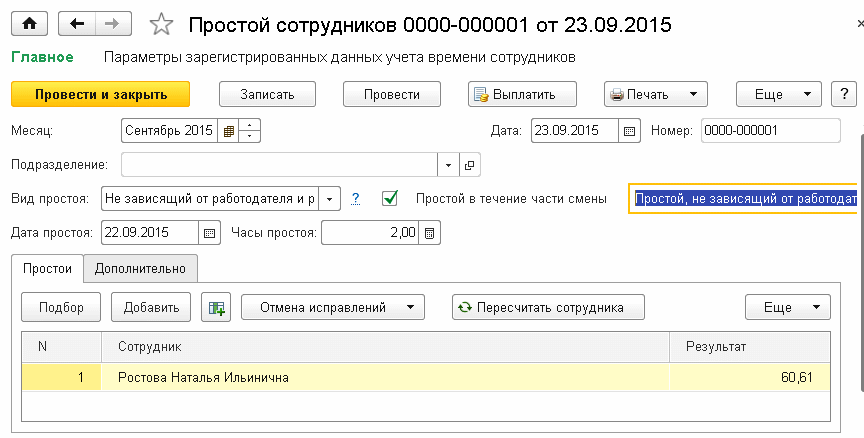This screenshot has width=864, height=438.
Task: Click the add-rows table icon
Action: [x=216, y=307]
